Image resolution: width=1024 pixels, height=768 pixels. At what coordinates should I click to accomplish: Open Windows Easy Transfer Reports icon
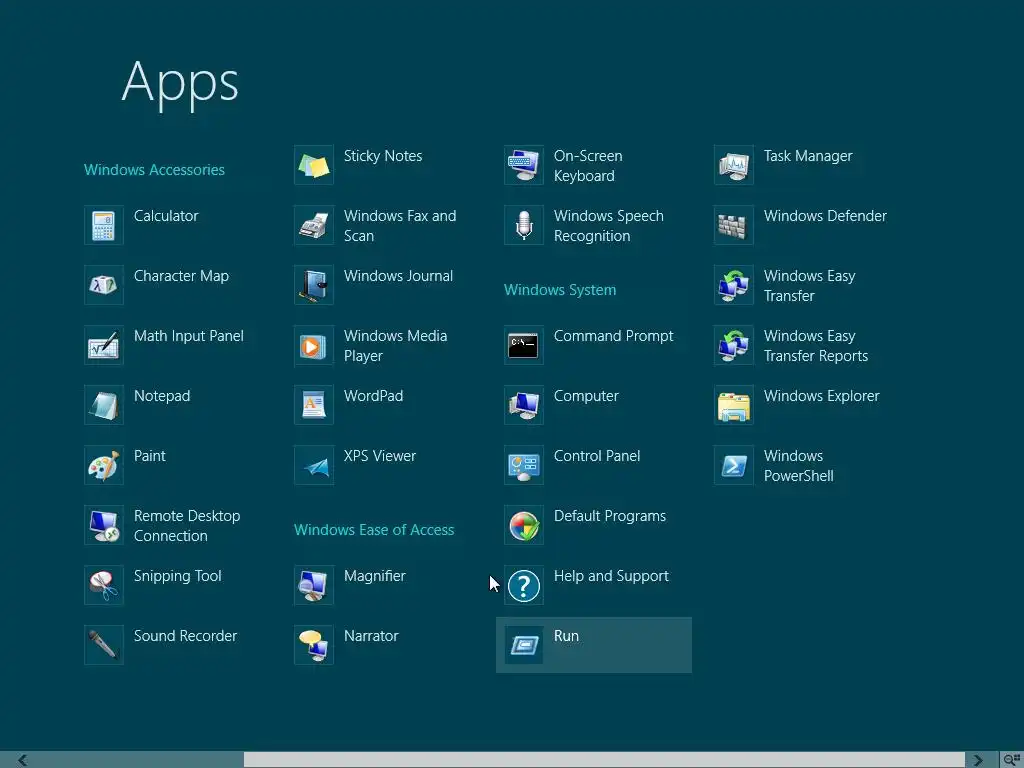pyautogui.click(x=734, y=345)
